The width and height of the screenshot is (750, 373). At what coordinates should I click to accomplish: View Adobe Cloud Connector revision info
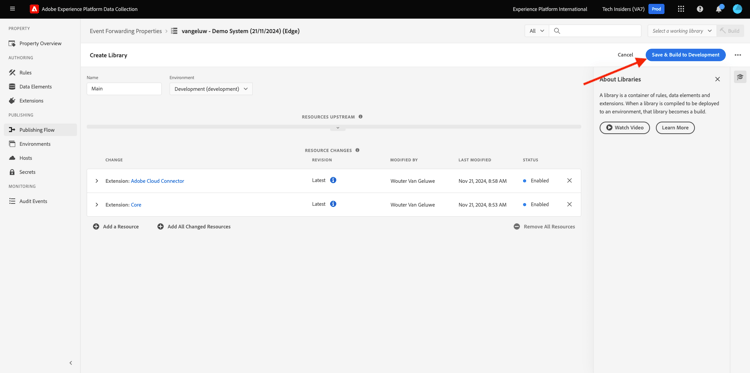333,180
